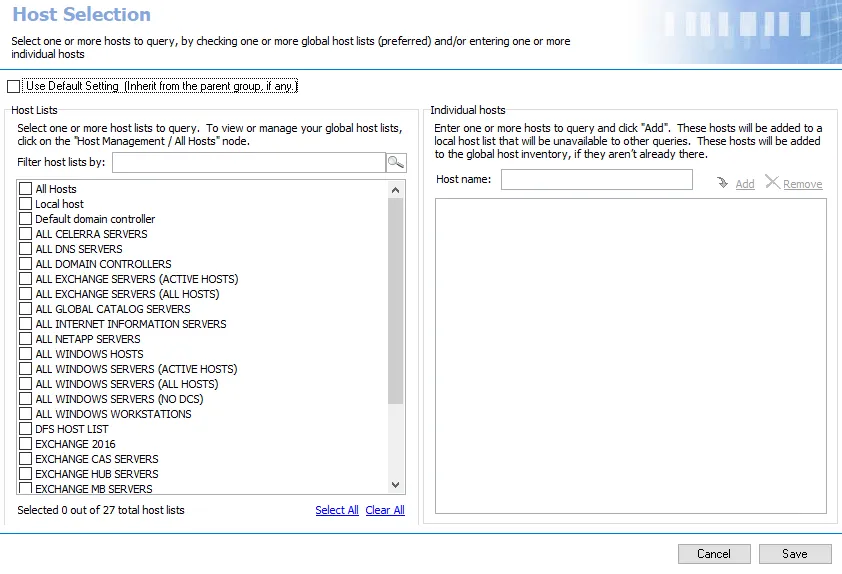Click 'Selected 0 out of 27 total host lists'
The image size is (842, 574).
point(100,510)
